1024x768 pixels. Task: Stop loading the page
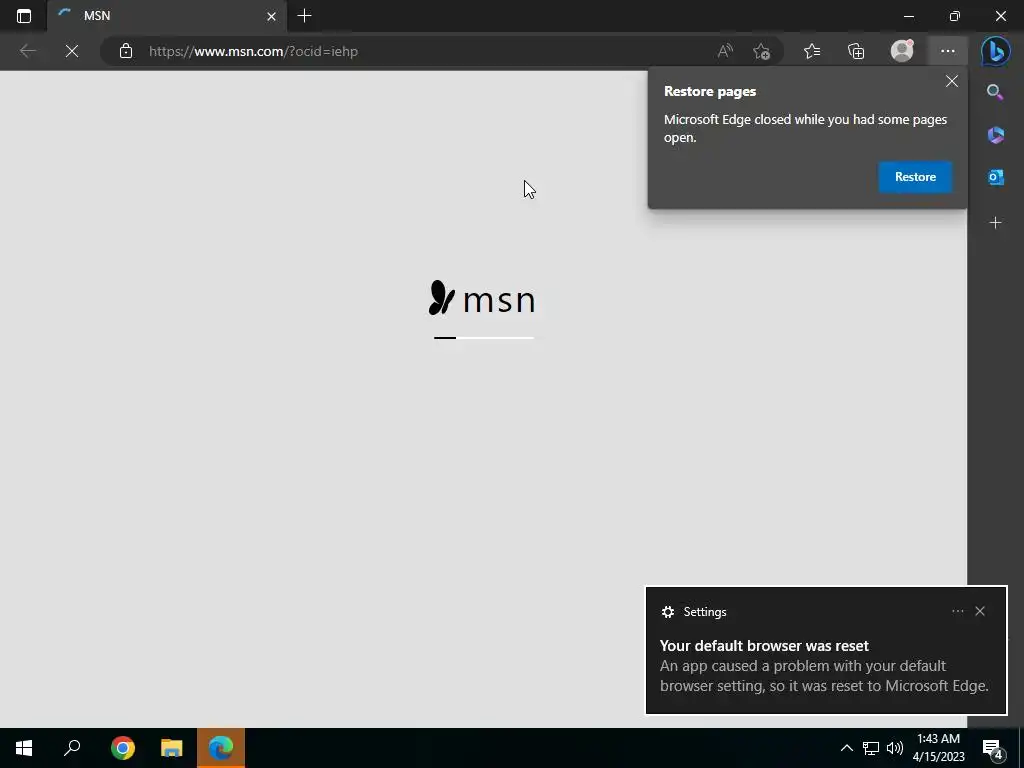[x=72, y=51]
